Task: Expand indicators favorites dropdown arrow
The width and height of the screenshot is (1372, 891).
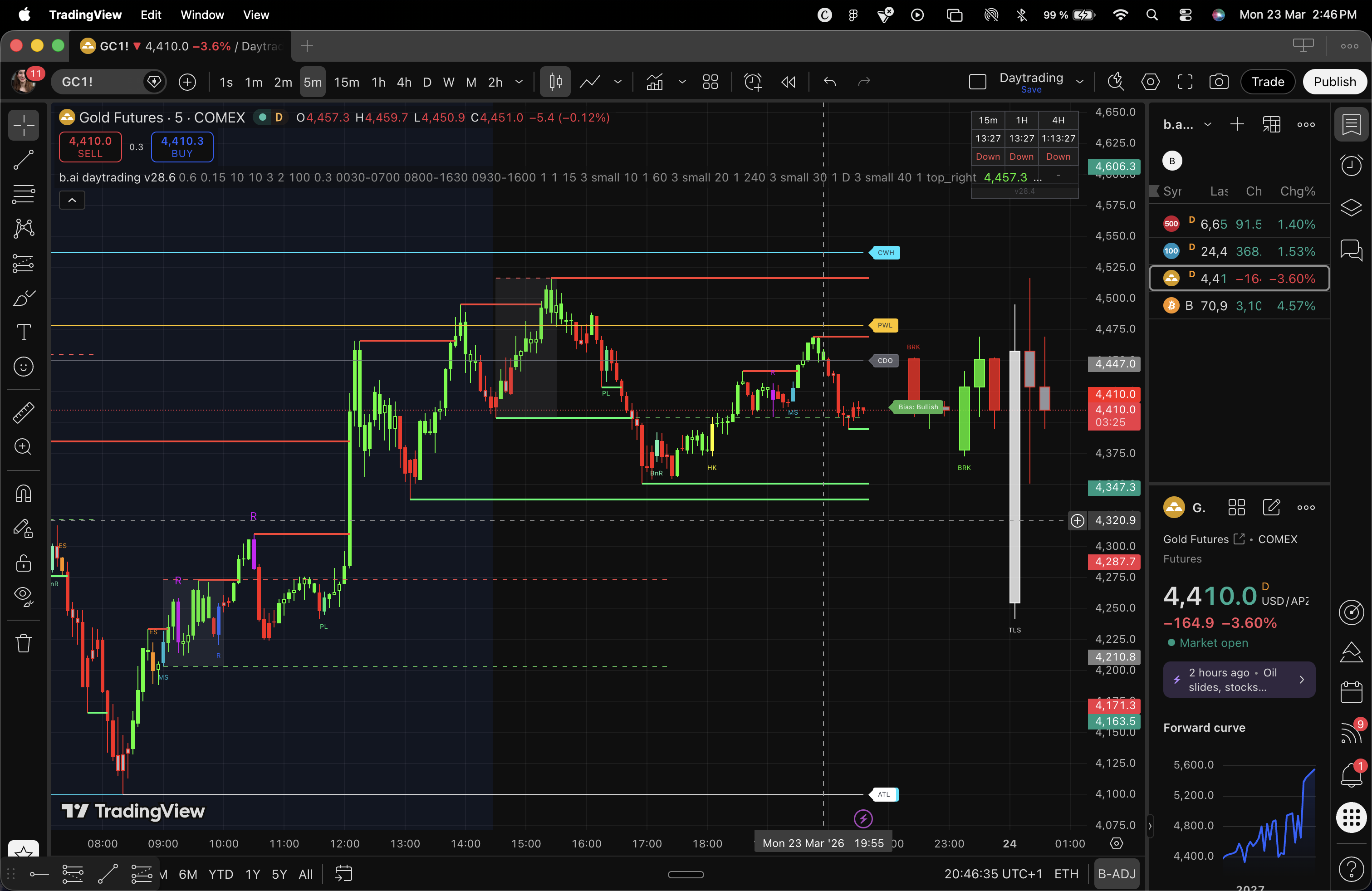Action: pos(682,82)
